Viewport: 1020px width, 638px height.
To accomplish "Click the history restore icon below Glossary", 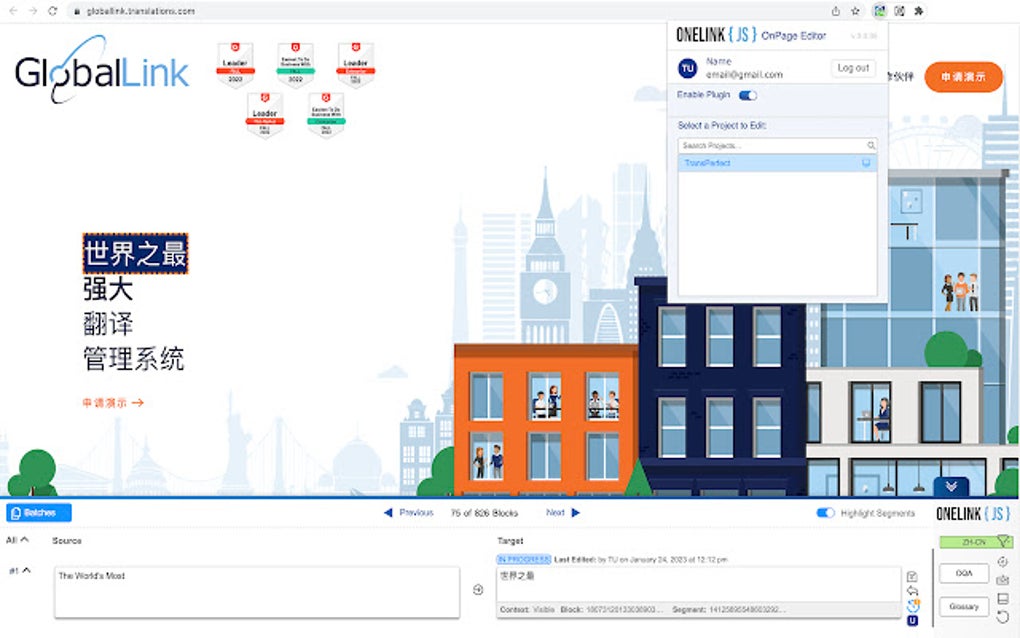I will 1005,618.
